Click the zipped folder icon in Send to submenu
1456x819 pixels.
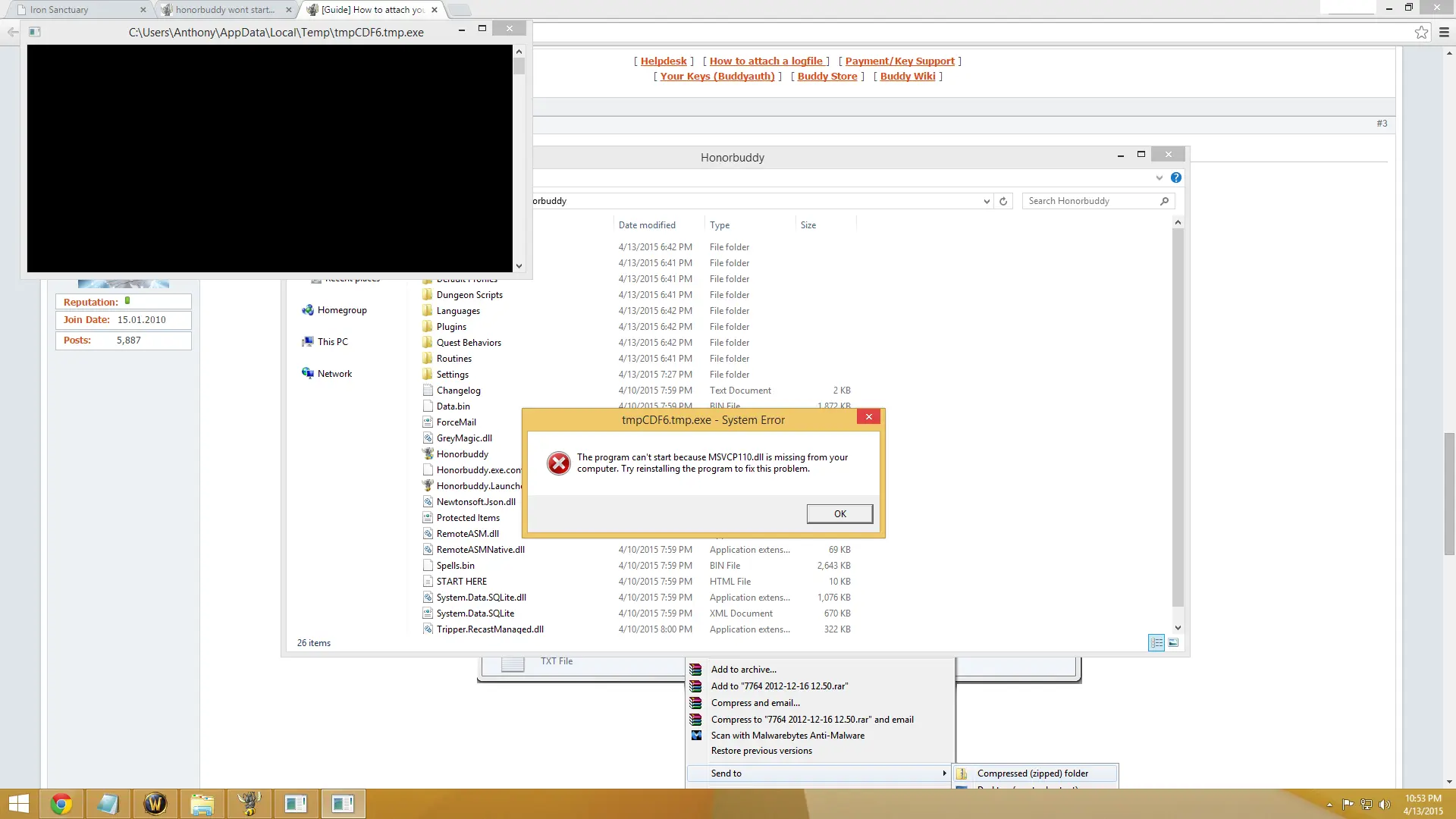coord(962,773)
